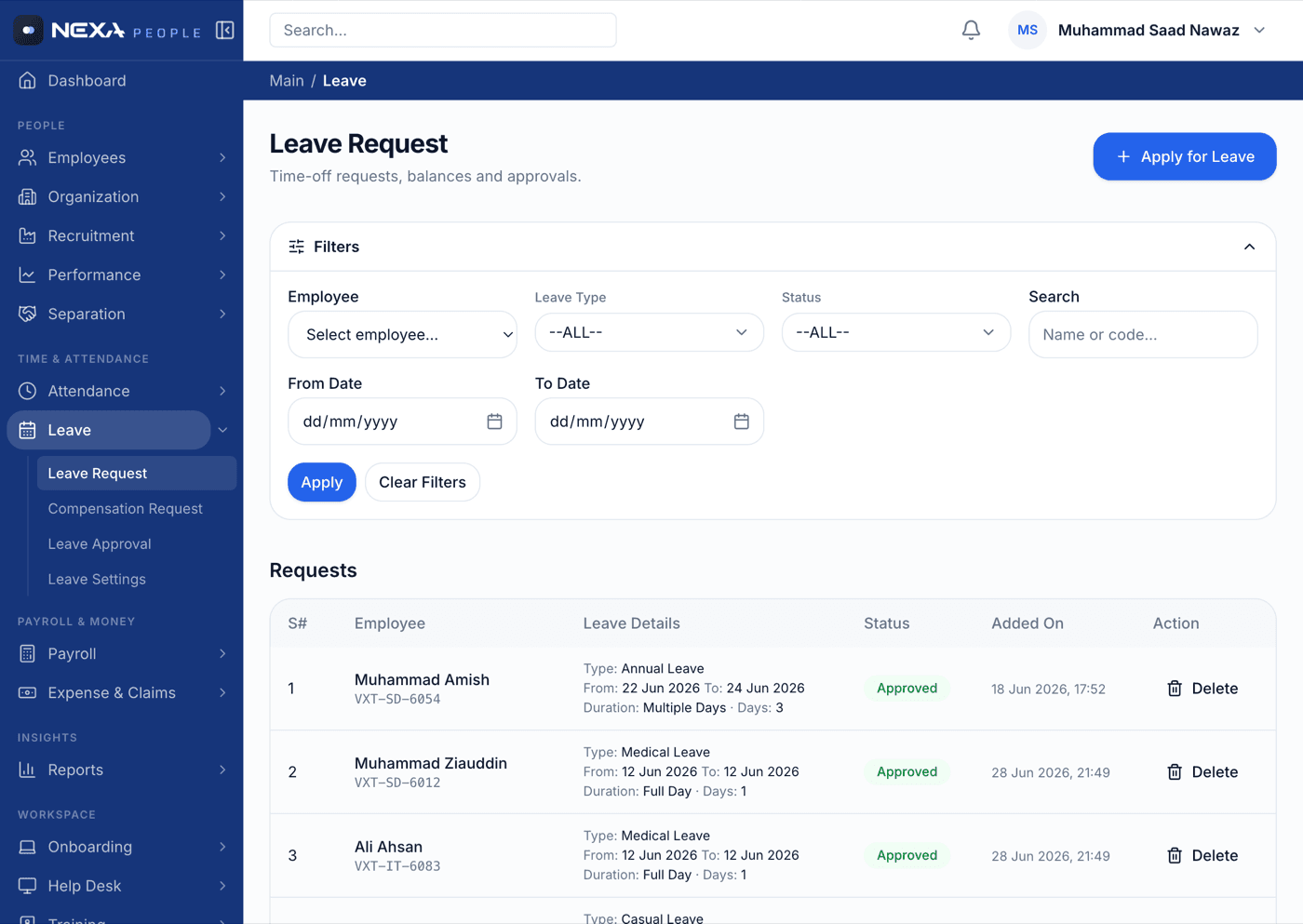Click the date 18 Jun 2026, 17:52
This screenshot has height=924, width=1303.
coord(1048,690)
